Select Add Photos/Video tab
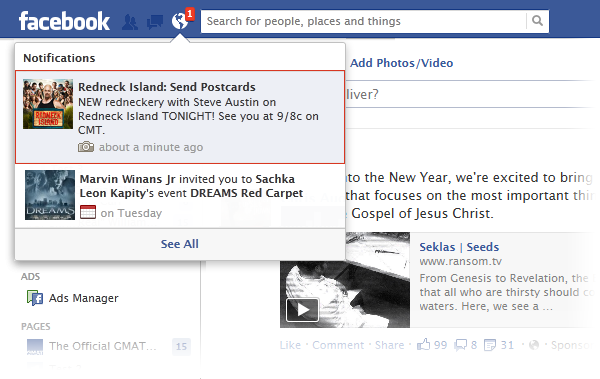The width and height of the screenshot is (600, 379). [401, 63]
